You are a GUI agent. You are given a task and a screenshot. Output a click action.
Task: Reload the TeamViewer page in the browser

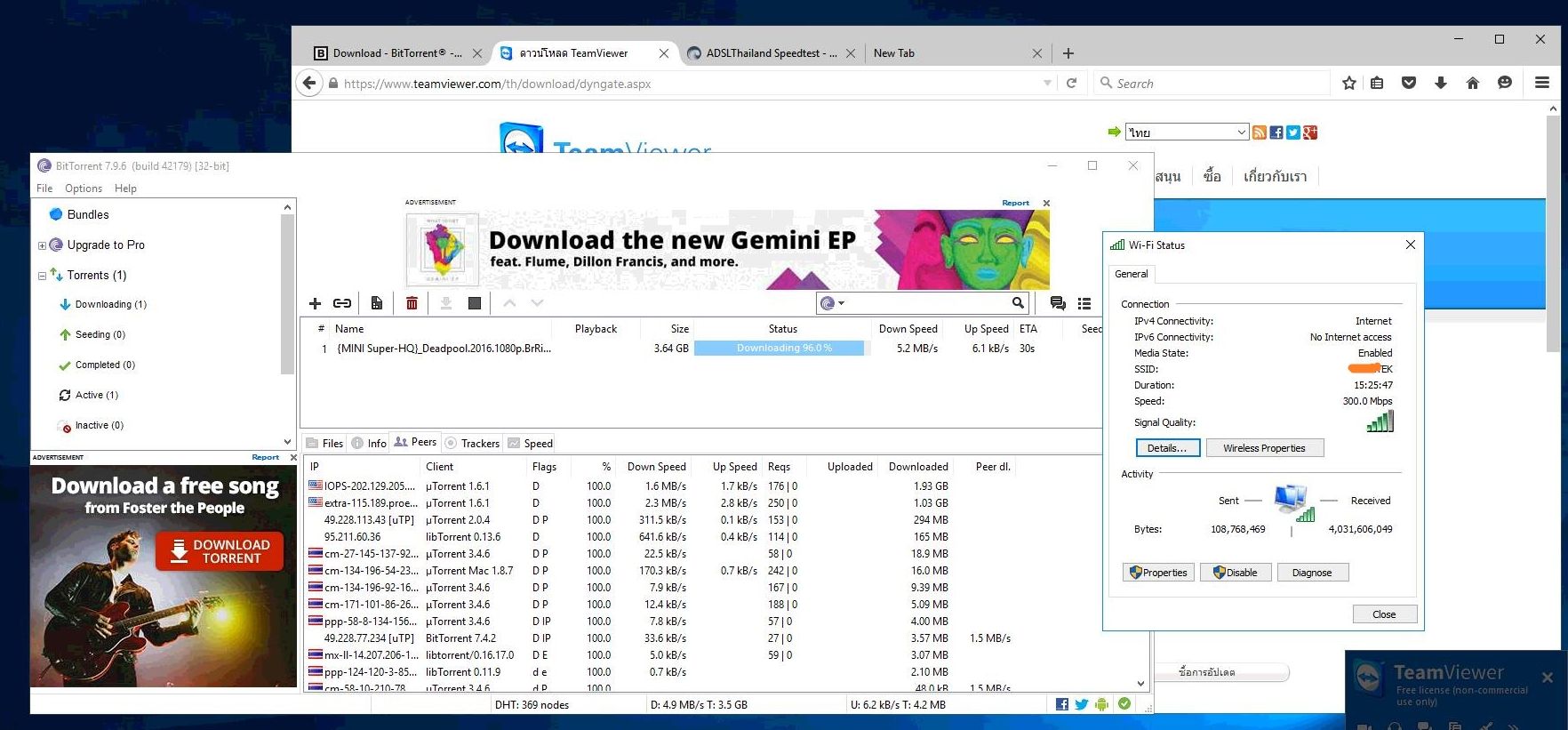click(x=1072, y=84)
